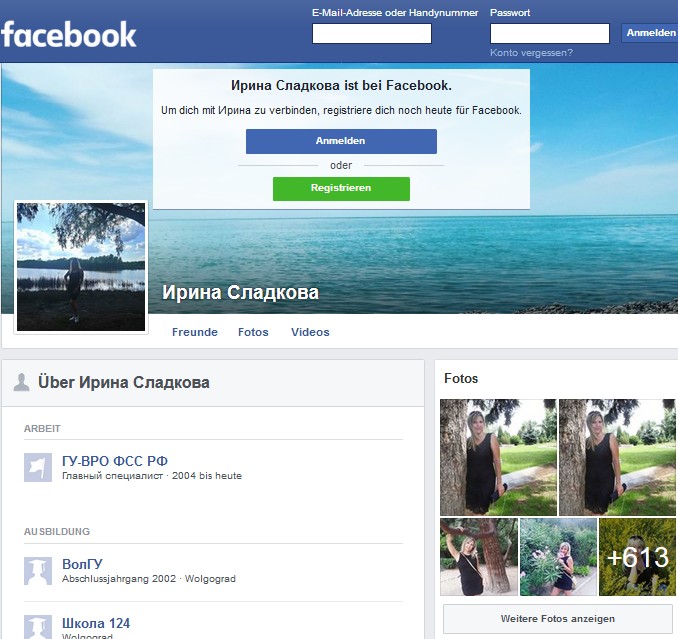Image resolution: width=678 pixels, height=639 pixels.
Task: Open the photo with flowering bushes
Action: coord(558,557)
